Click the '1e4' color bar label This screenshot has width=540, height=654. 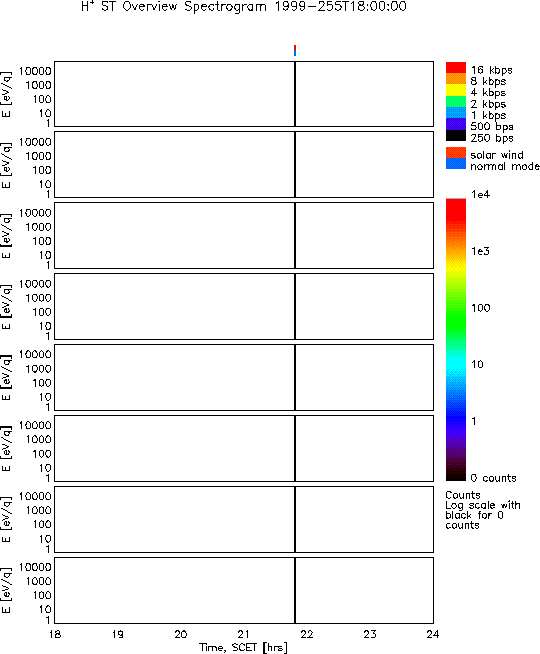(x=480, y=194)
